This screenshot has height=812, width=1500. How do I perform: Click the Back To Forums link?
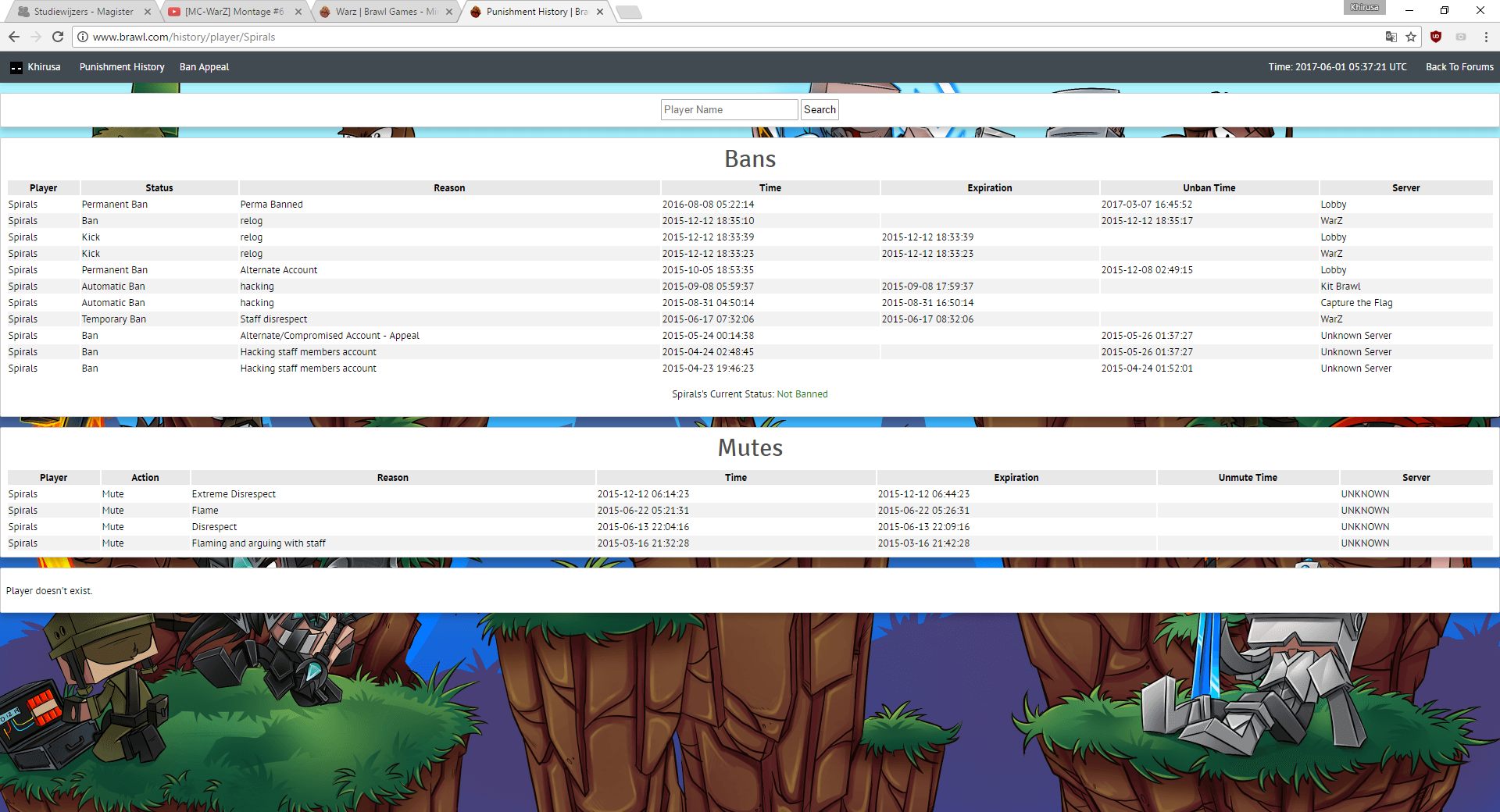[1459, 67]
